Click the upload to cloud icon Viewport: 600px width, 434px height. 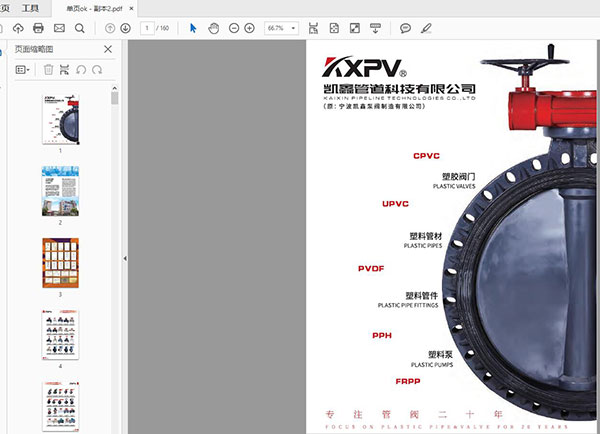point(18,28)
